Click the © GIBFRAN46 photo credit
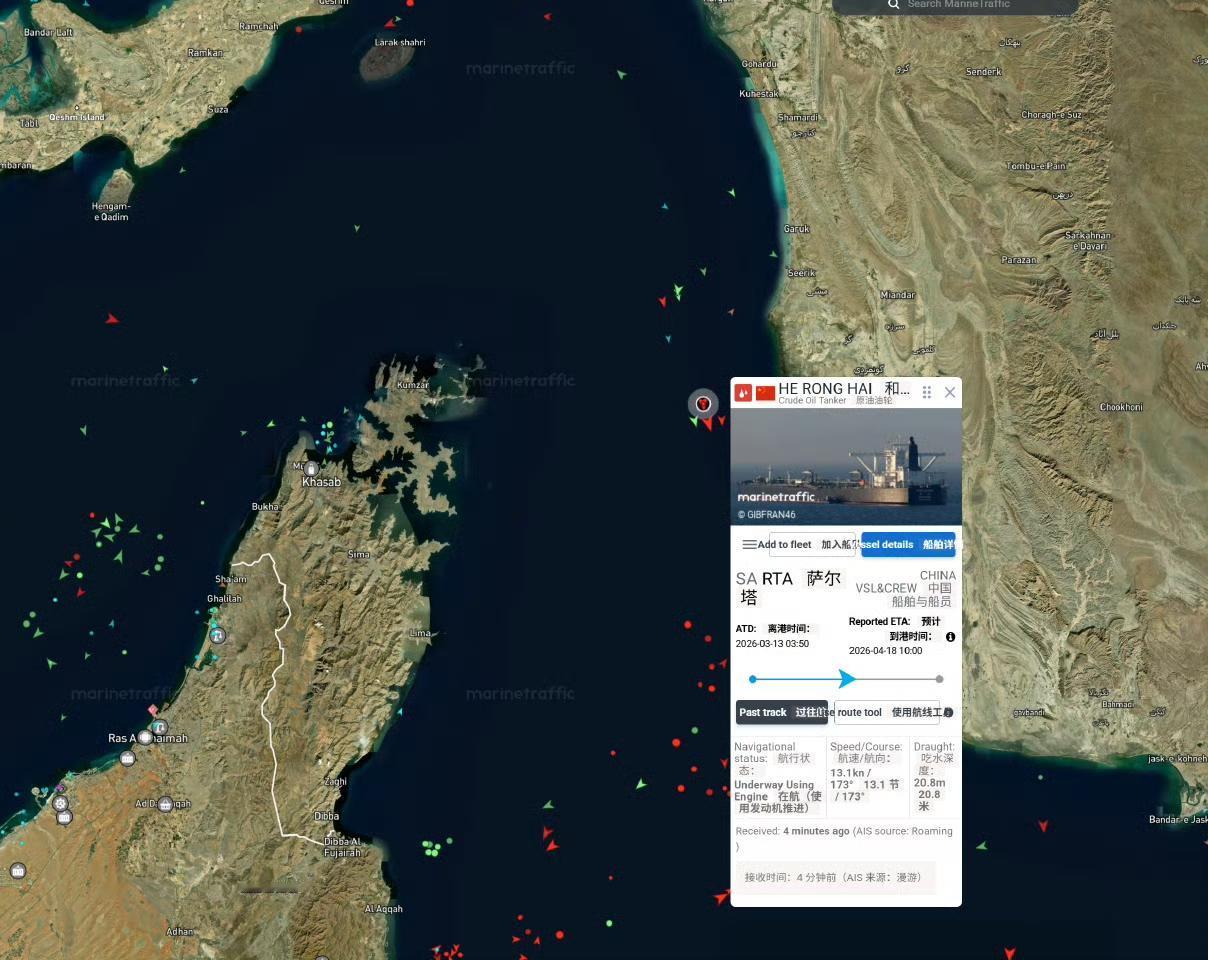The width and height of the screenshot is (1208, 960). [767, 515]
